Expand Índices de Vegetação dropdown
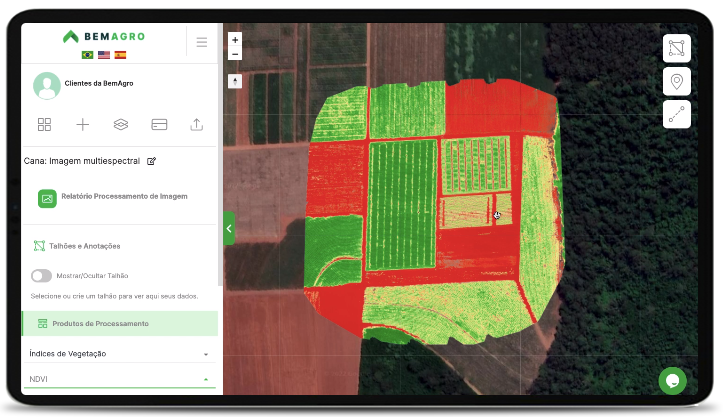Image resolution: width=723 pixels, height=417 pixels. [119, 354]
